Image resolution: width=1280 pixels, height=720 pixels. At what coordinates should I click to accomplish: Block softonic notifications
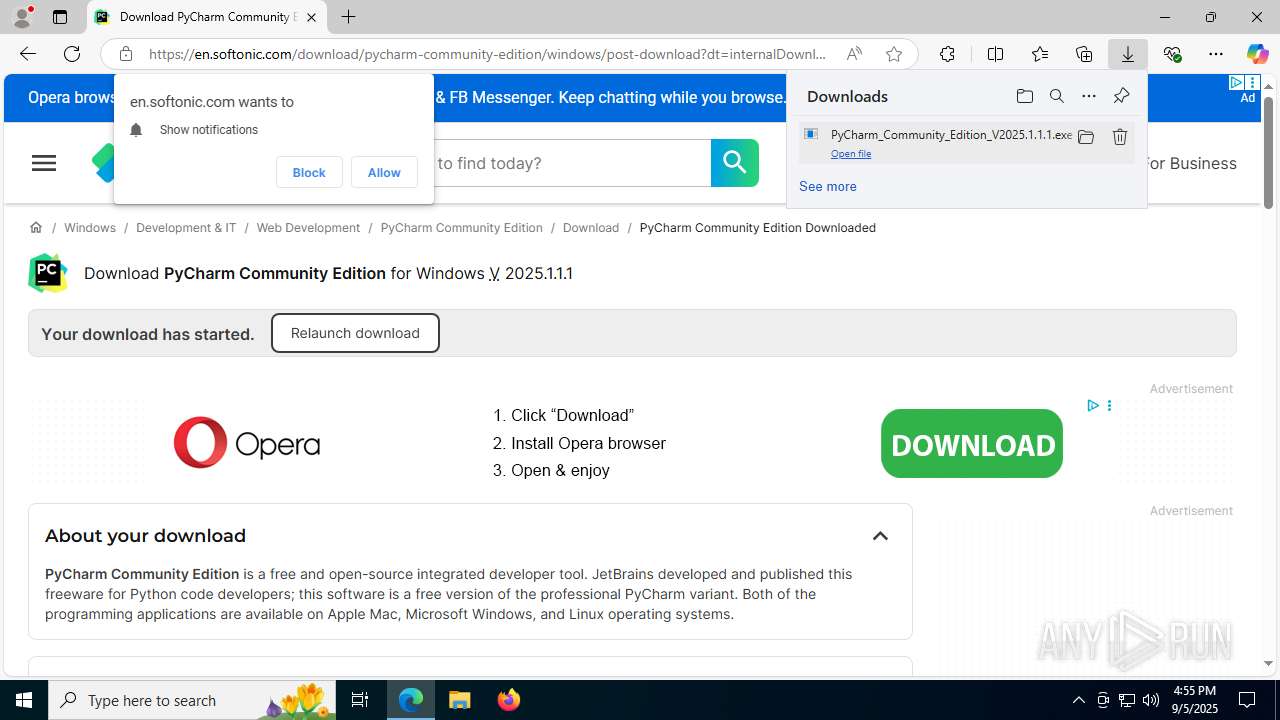309,172
